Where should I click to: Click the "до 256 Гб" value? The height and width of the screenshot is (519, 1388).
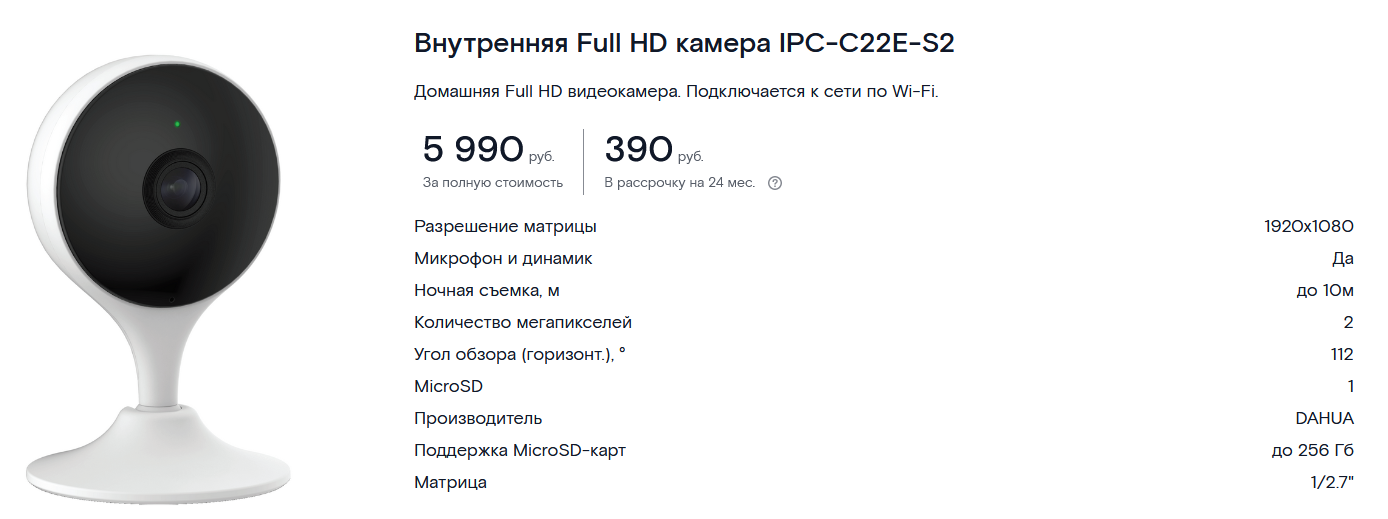(1313, 451)
